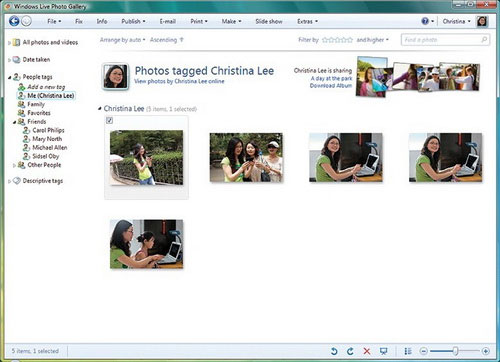Toggle Ascending sort order
This screenshot has height=362, width=500.
[167, 40]
